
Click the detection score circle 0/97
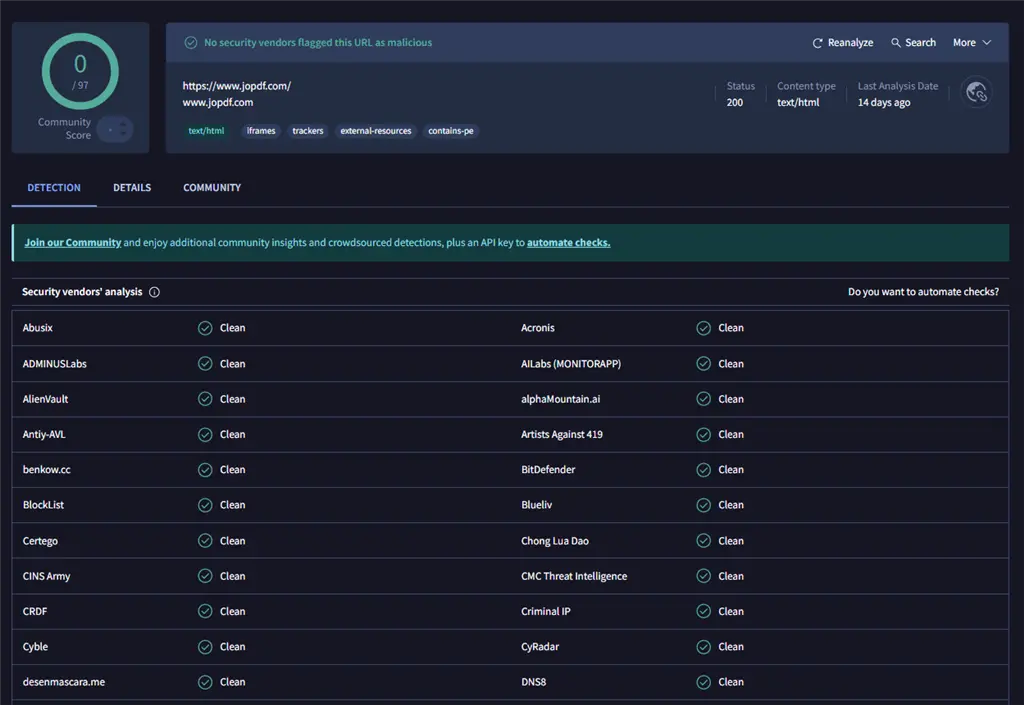click(80, 71)
